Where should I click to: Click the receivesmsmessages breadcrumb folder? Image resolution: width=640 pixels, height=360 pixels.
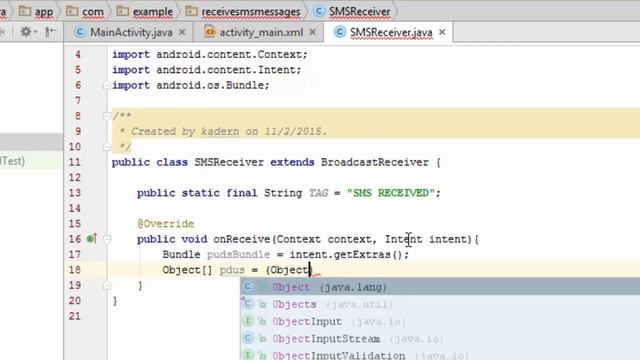(x=243, y=12)
